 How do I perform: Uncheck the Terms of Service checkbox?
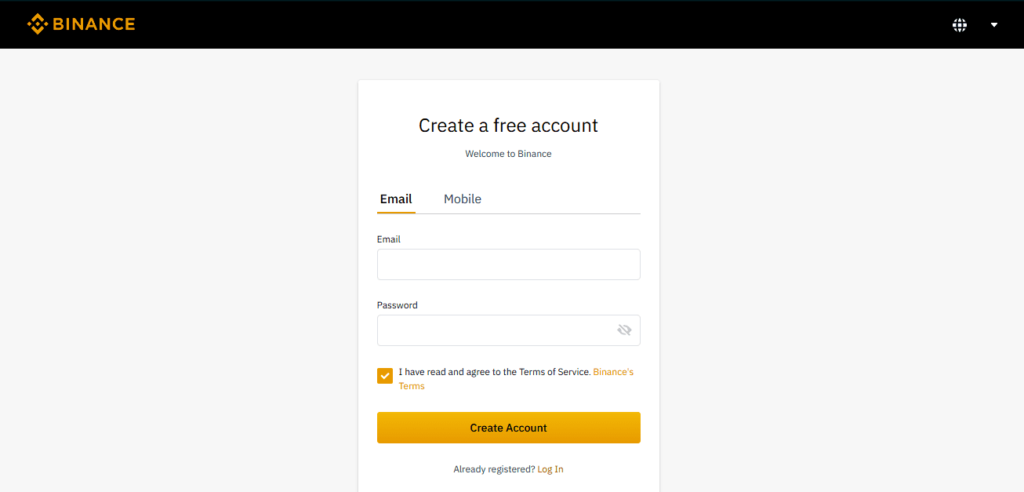pyautogui.click(x=385, y=376)
